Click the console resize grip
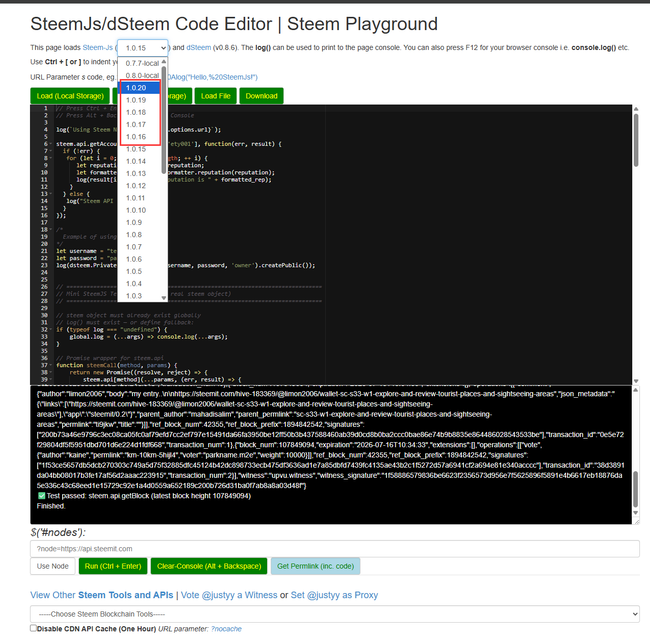The height and width of the screenshot is (640, 650). (x=636, y=521)
